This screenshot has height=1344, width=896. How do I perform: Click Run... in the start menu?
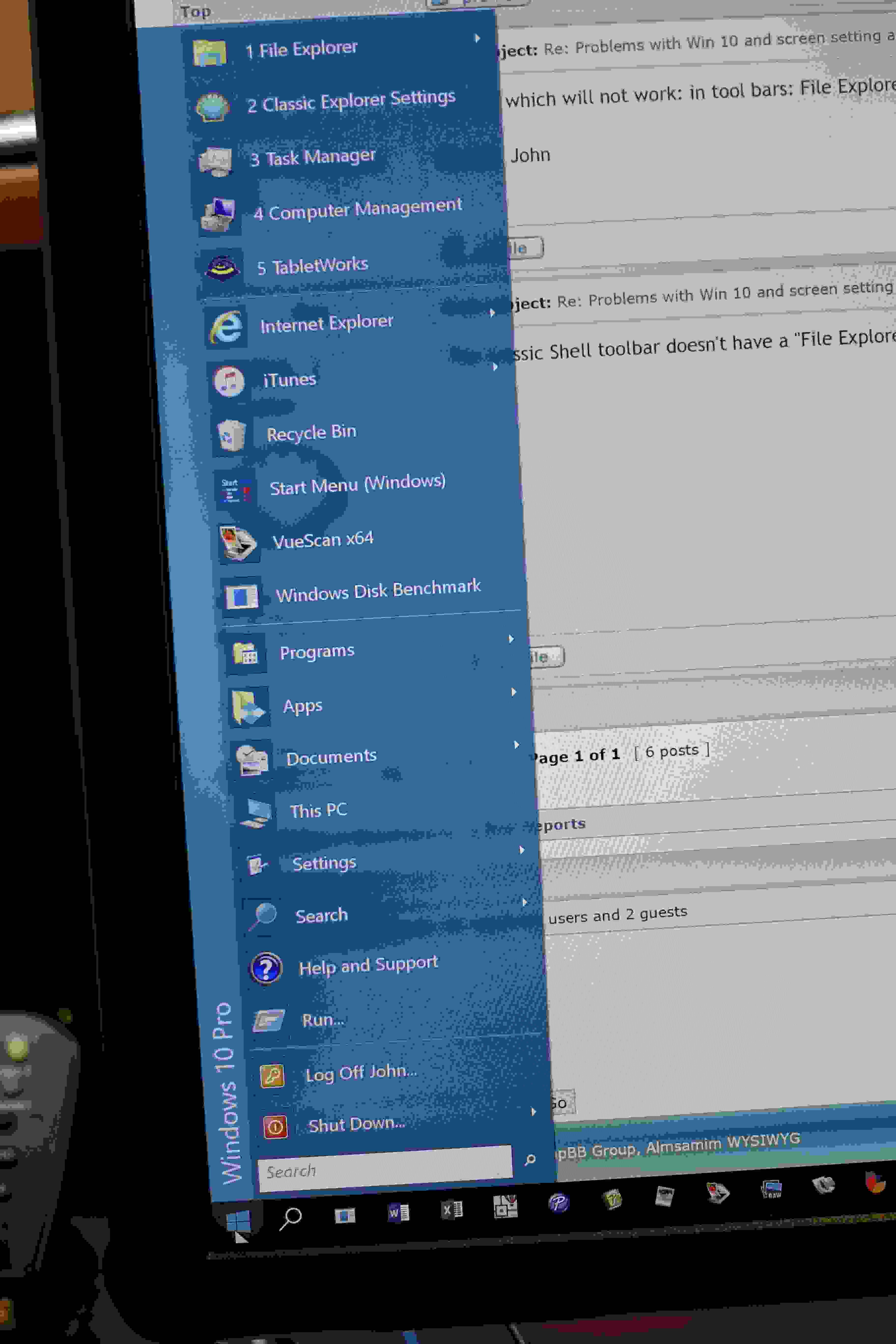(x=323, y=1020)
